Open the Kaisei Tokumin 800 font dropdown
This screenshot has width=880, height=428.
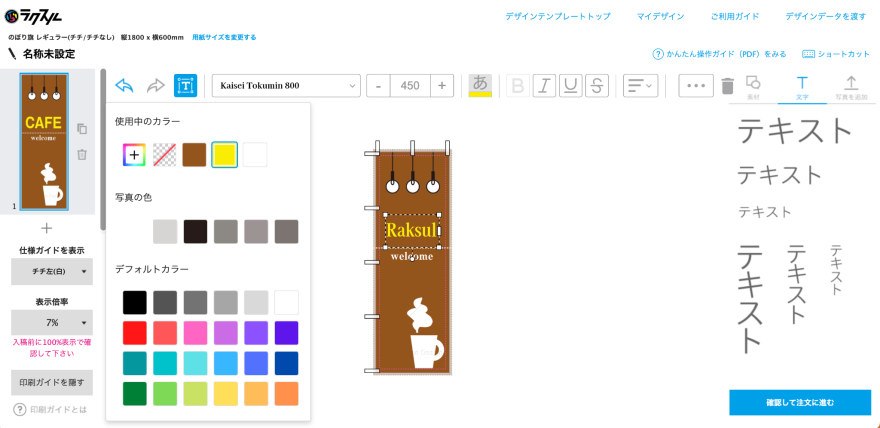click(286, 86)
